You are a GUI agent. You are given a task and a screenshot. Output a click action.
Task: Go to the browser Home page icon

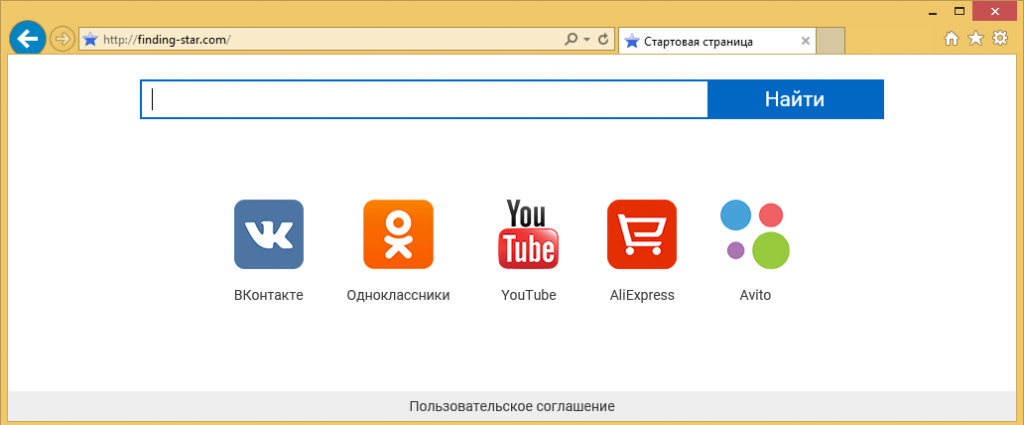point(952,39)
